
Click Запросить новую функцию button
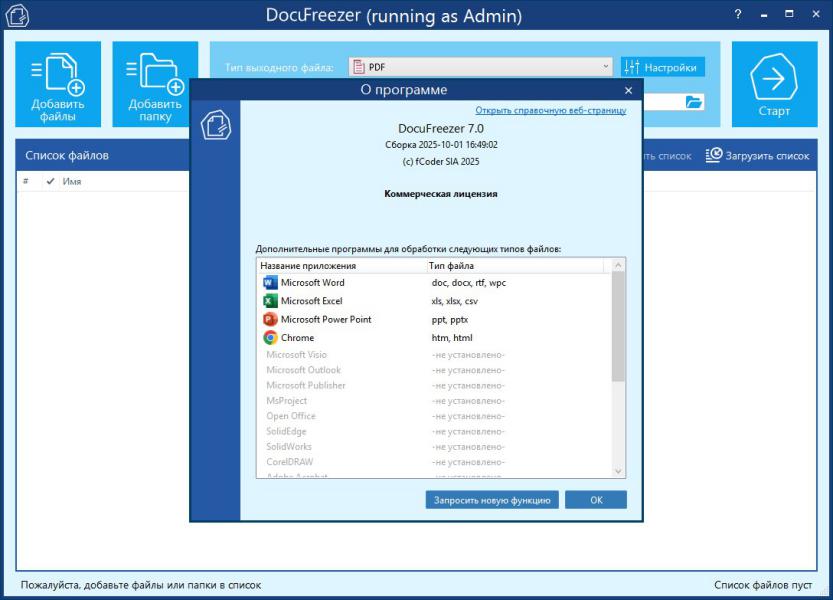point(492,499)
